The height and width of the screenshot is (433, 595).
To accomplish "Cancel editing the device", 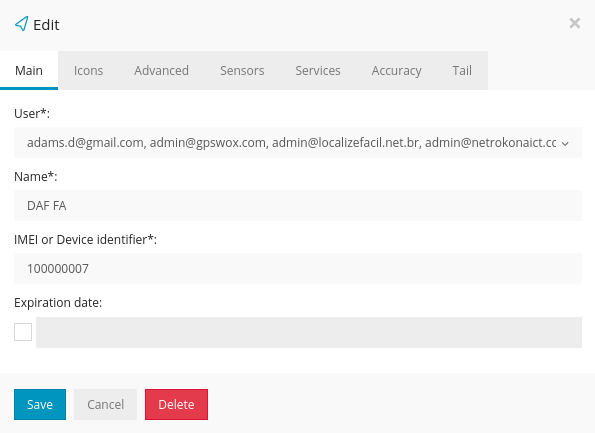I will point(105,405).
